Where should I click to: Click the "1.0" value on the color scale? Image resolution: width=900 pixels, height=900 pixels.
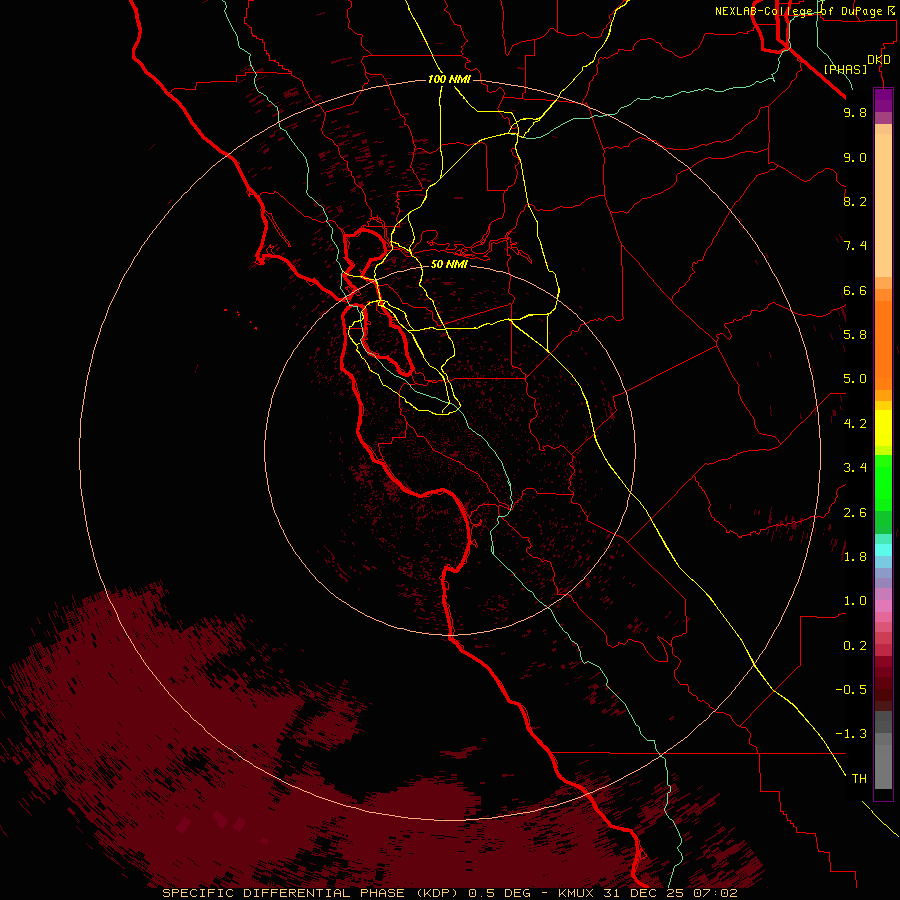[855, 601]
